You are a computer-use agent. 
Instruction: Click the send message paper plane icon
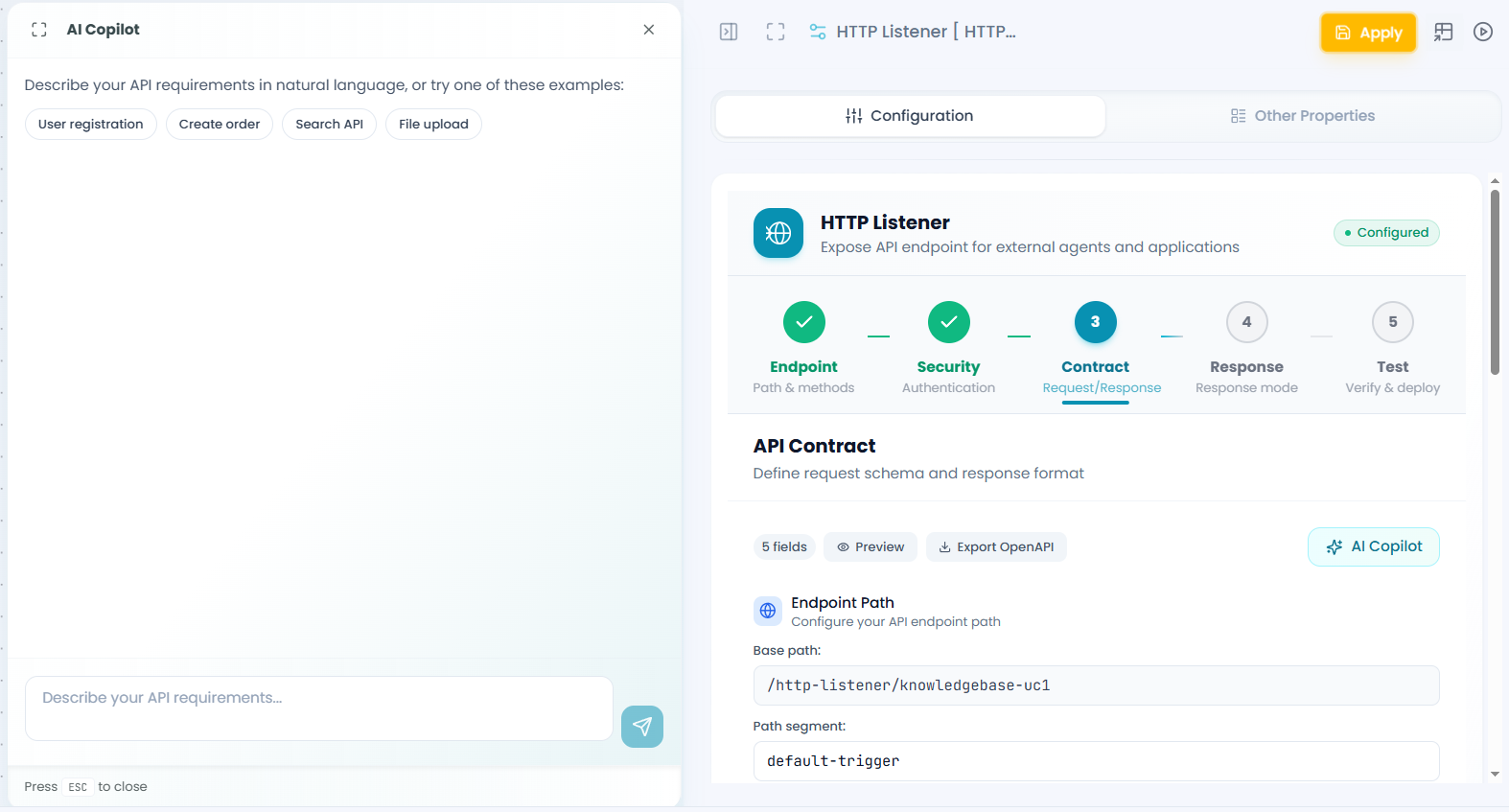coord(641,727)
